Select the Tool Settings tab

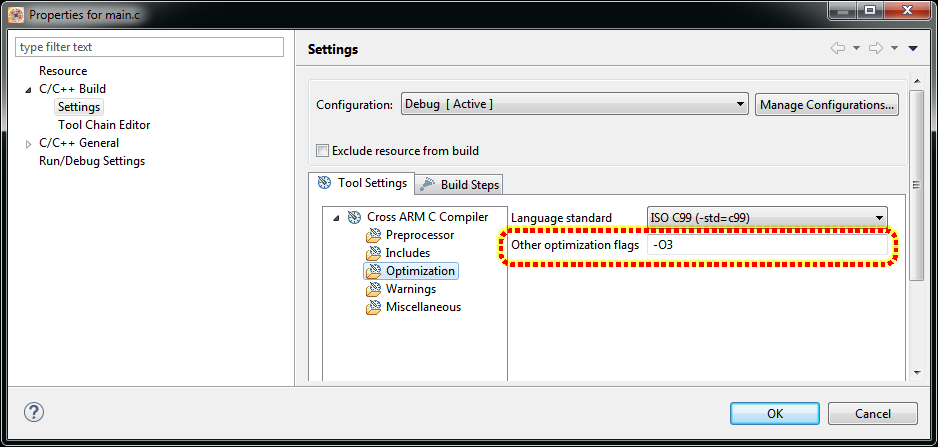[x=362, y=183]
